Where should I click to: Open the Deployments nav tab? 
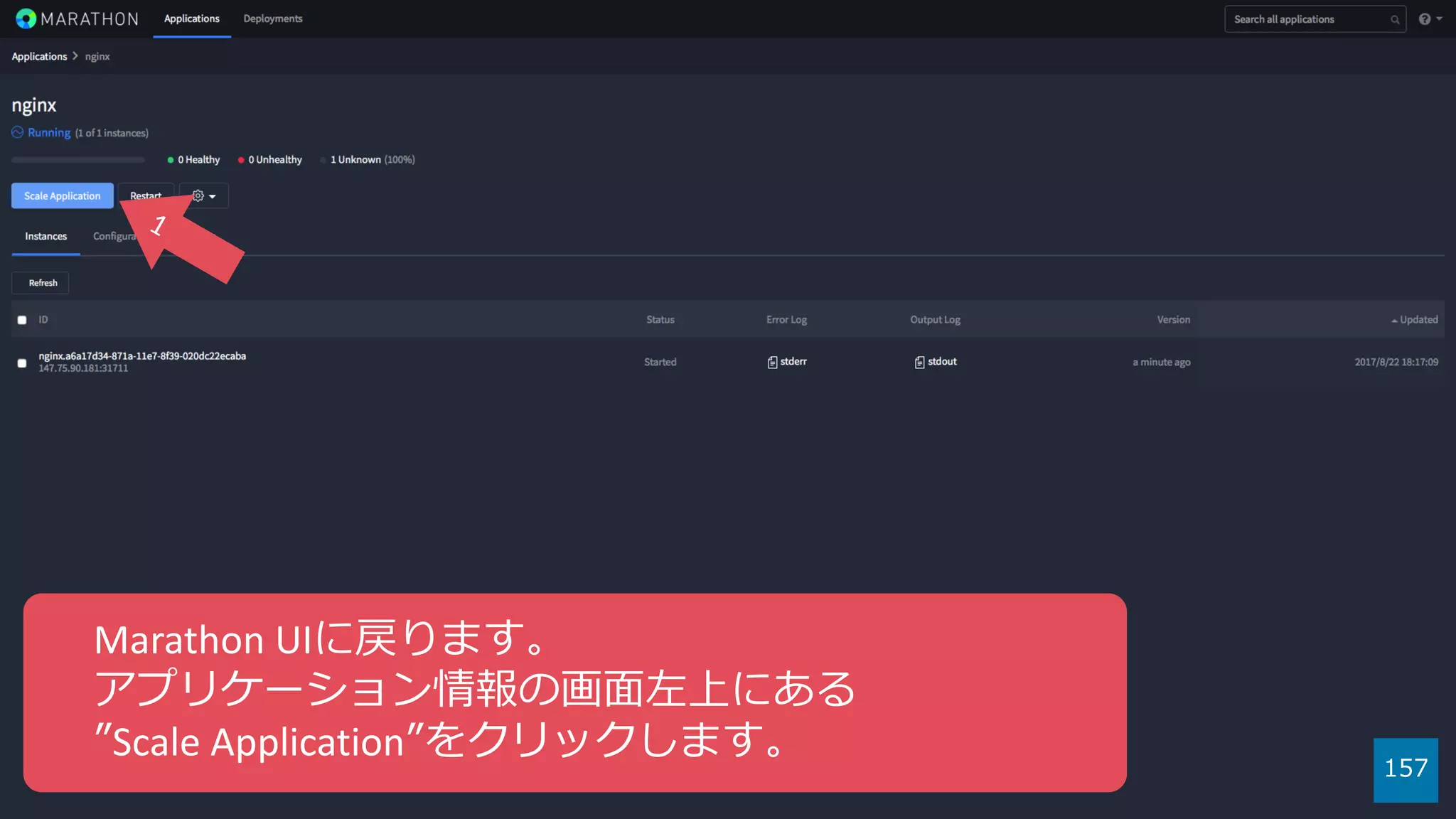coord(273,18)
